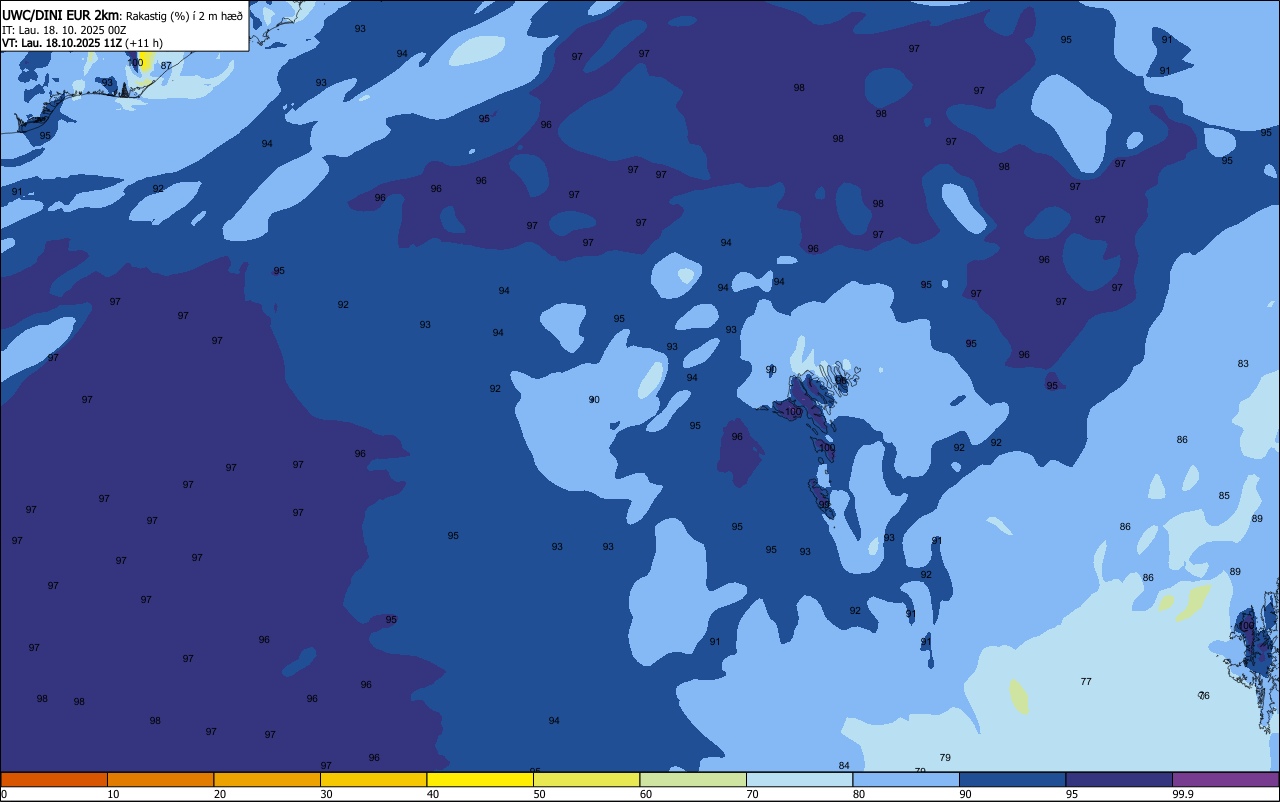The width and height of the screenshot is (1280, 802).
Task: Click the 40–50 bright yellow legend swatch
Action: 480,779
